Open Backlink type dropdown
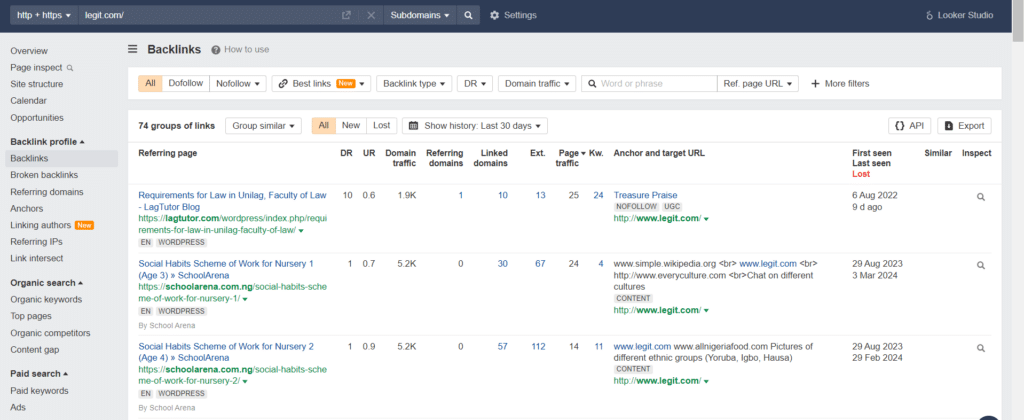 414,84
